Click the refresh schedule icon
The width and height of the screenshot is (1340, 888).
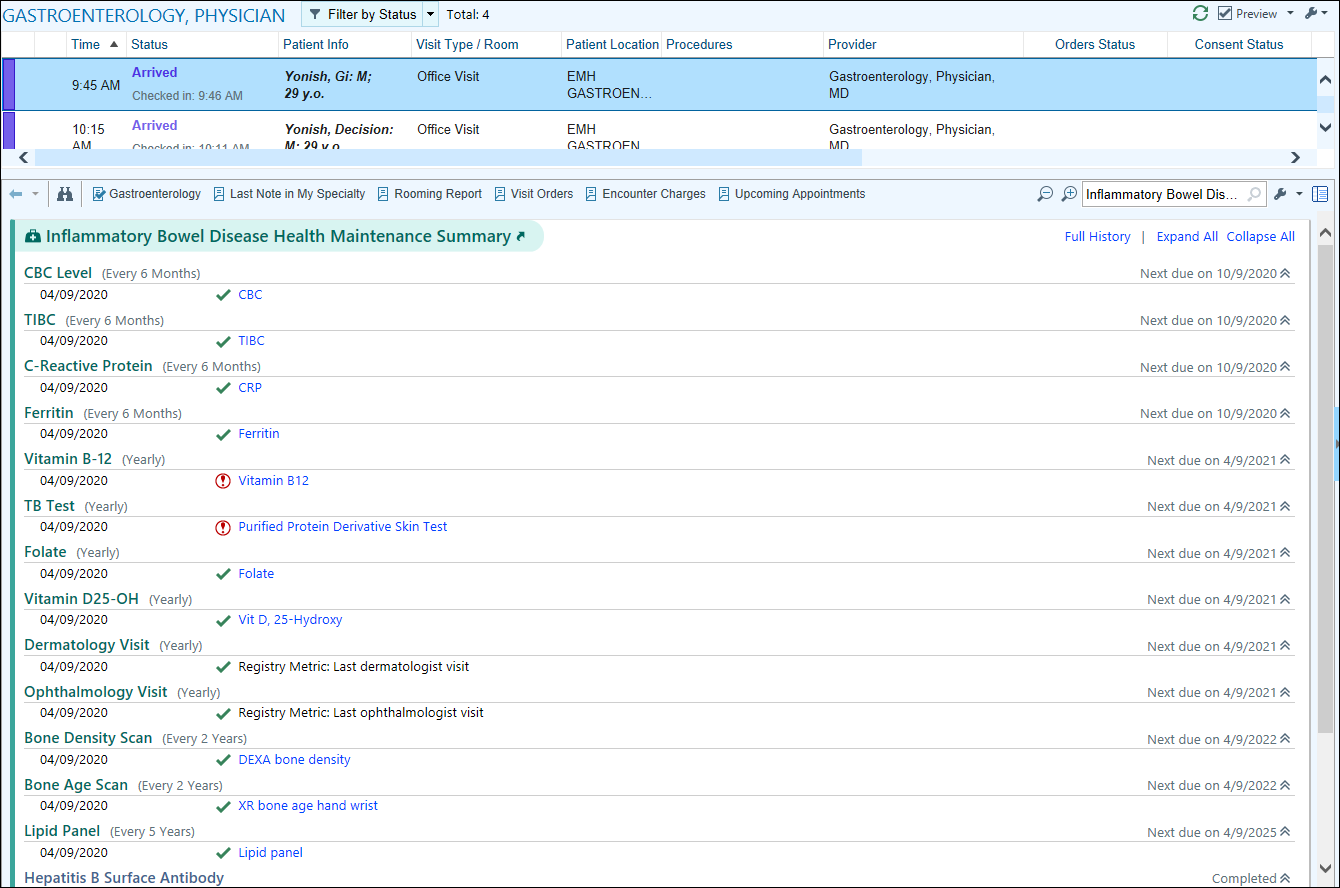tap(1200, 14)
